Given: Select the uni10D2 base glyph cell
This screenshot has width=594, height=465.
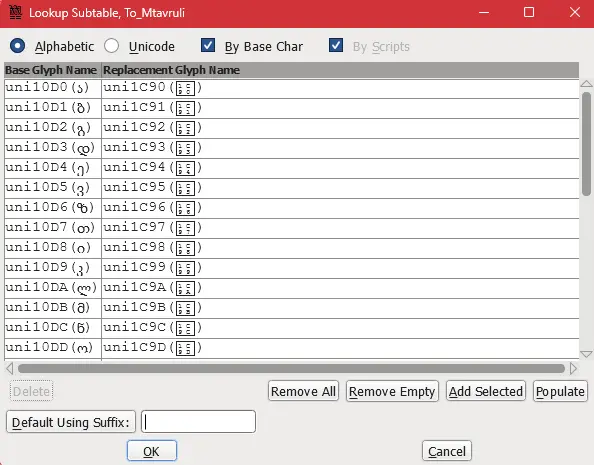Looking at the screenshot, I should click(x=53, y=128).
